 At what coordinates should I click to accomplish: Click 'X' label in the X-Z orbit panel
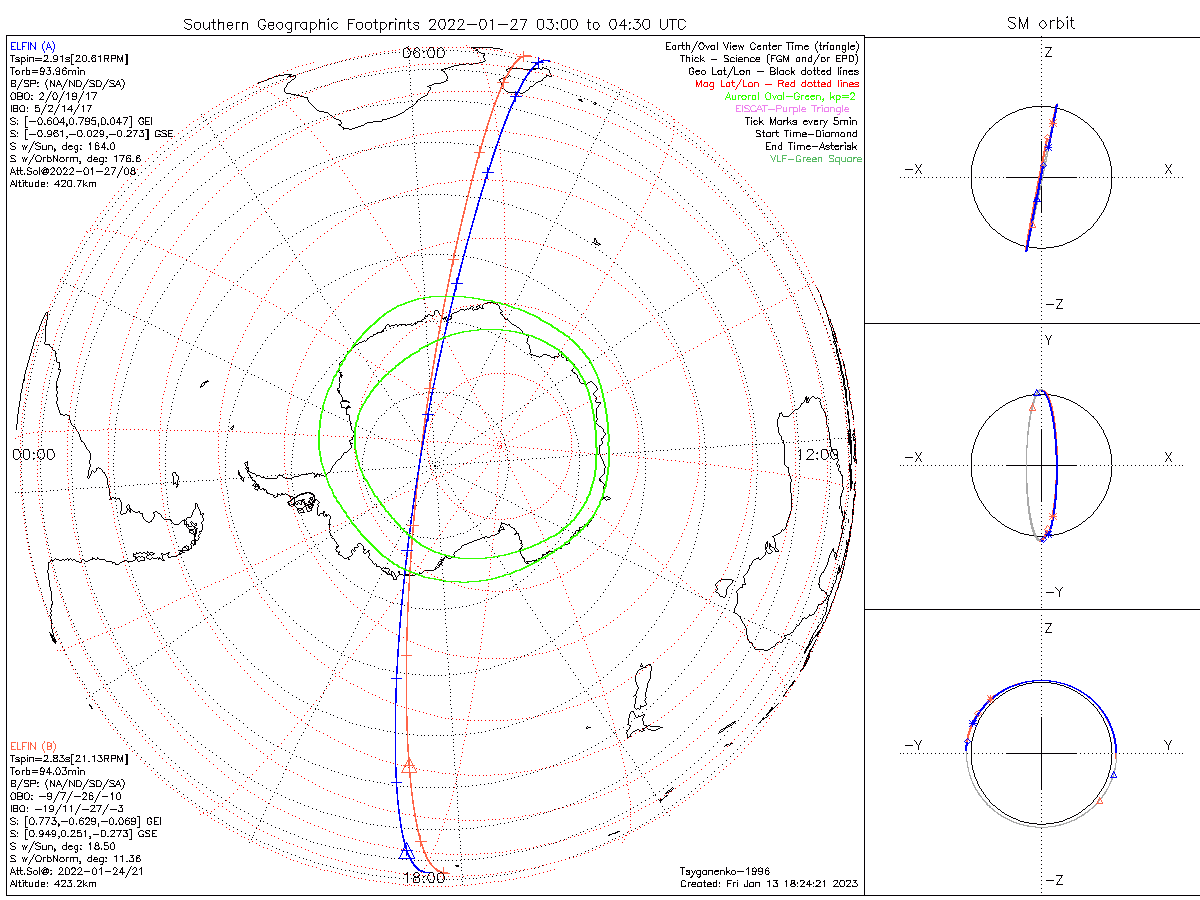tap(1168, 170)
